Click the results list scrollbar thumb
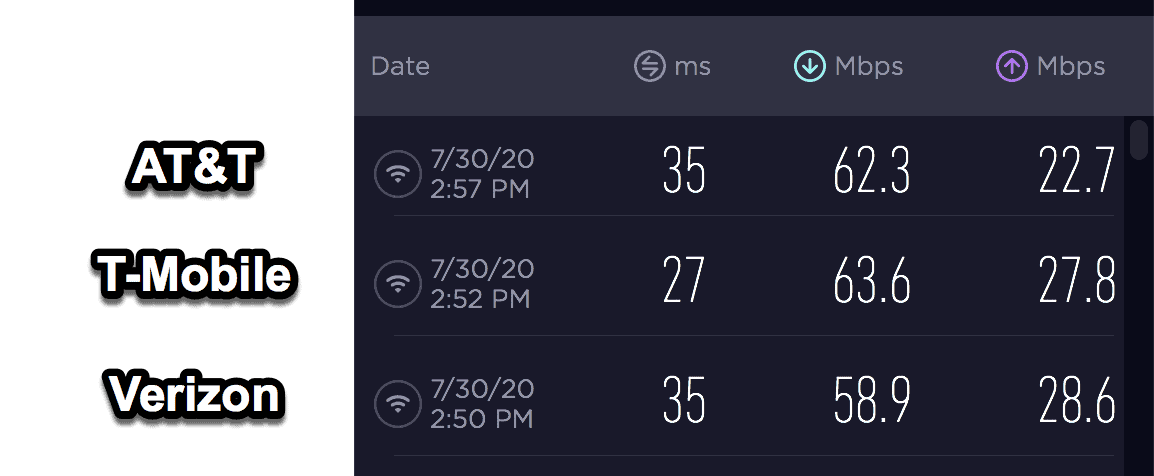Screen dimensions: 1154x476 coord(1139,139)
